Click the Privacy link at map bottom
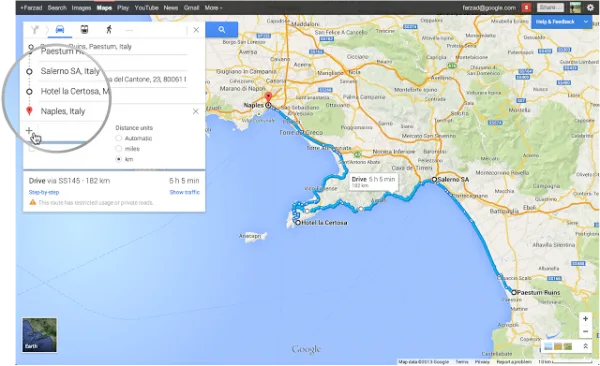600x366 pixels. coord(482,362)
